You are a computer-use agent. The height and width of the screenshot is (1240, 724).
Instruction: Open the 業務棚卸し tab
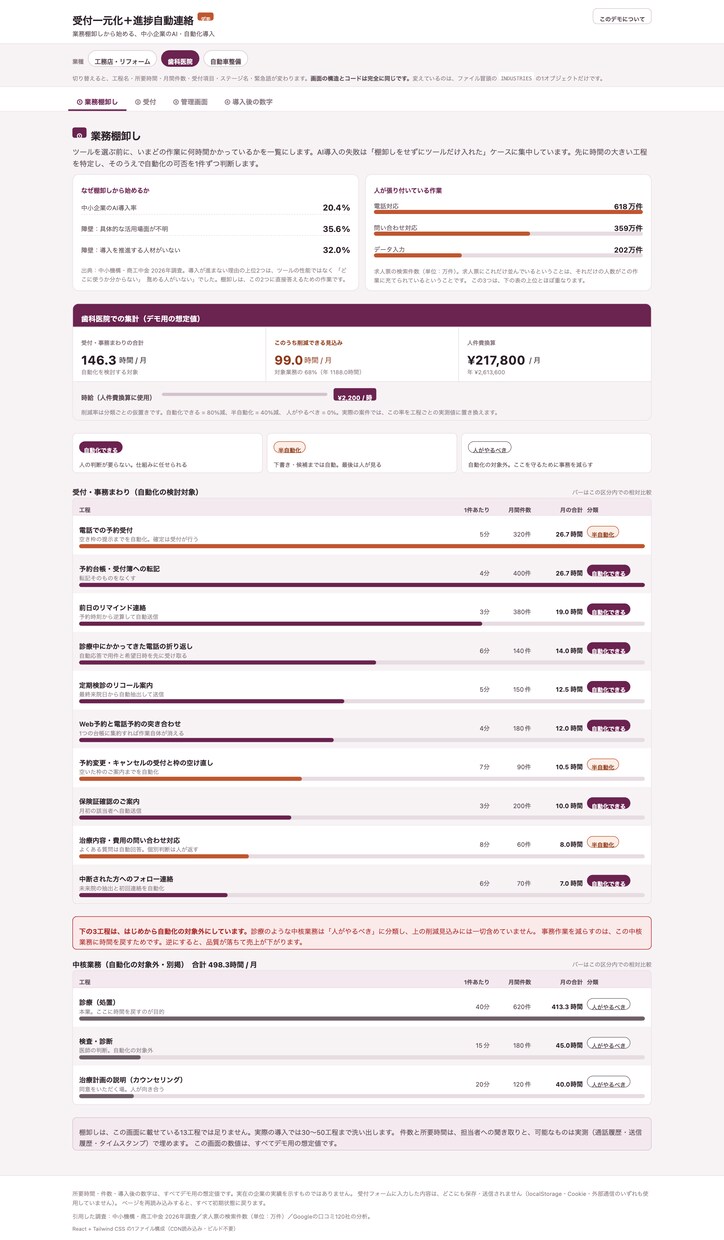[x=97, y=102]
